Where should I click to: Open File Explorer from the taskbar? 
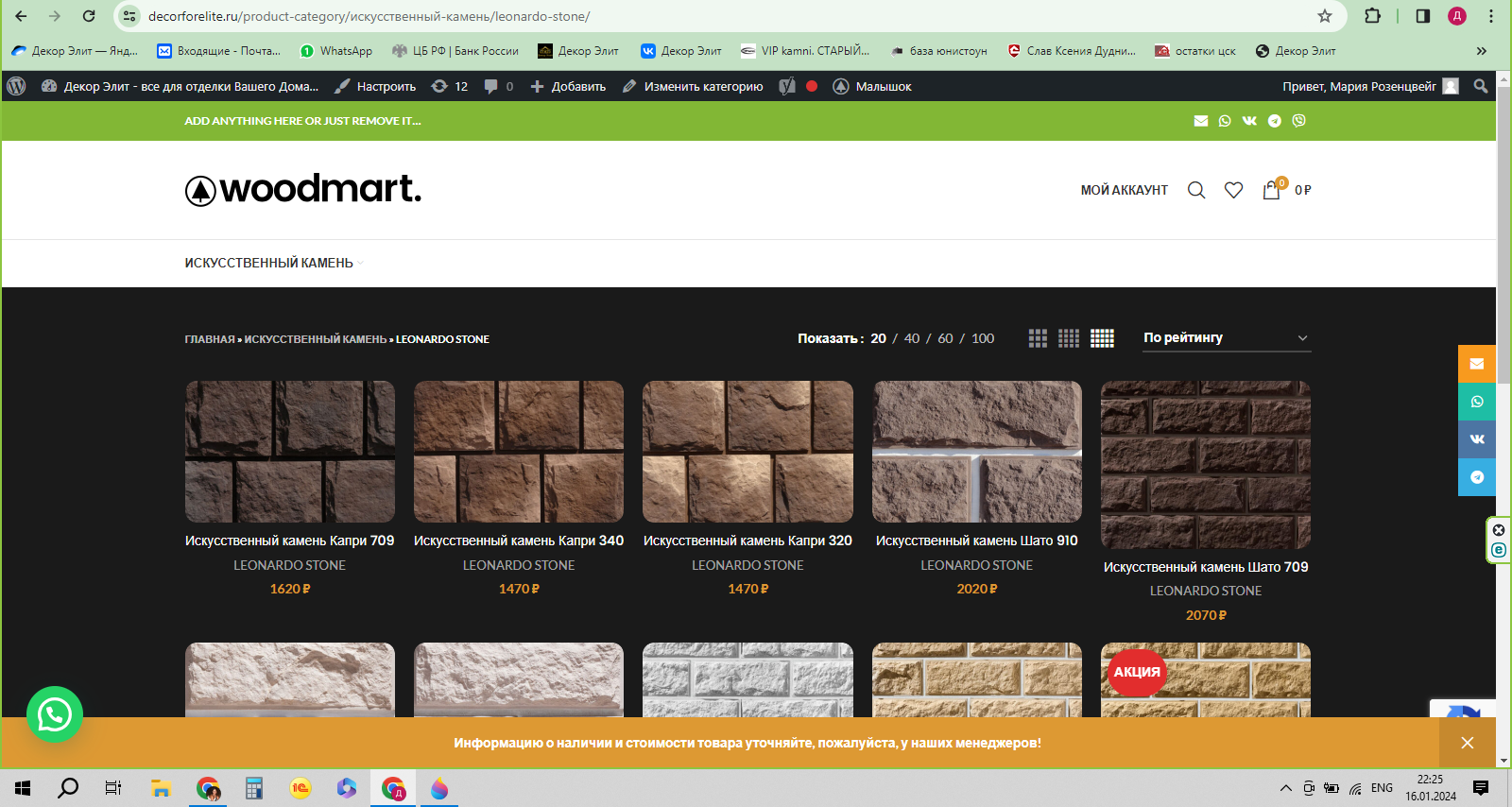click(161, 788)
